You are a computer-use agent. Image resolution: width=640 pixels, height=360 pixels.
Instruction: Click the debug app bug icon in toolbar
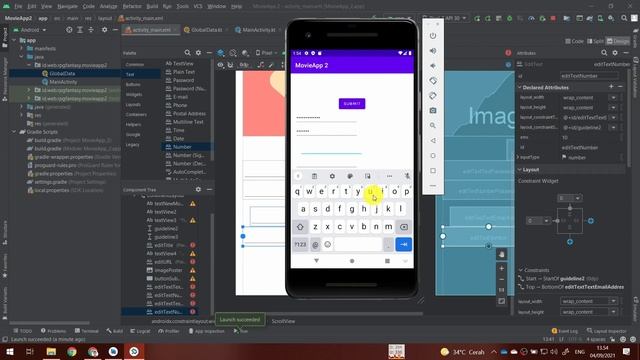click(x=509, y=18)
